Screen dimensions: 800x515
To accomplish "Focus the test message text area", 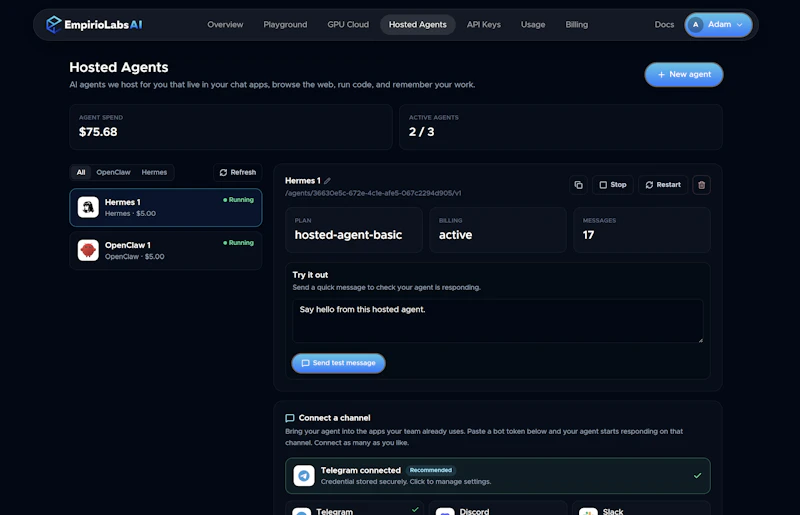I will tap(497, 321).
